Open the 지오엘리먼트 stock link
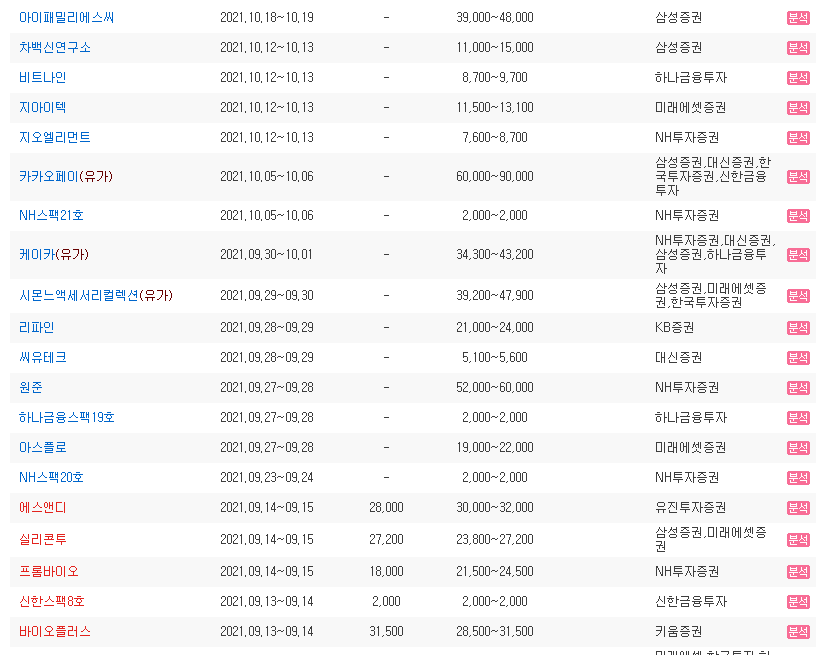The height and width of the screenshot is (655, 819). point(55,137)
